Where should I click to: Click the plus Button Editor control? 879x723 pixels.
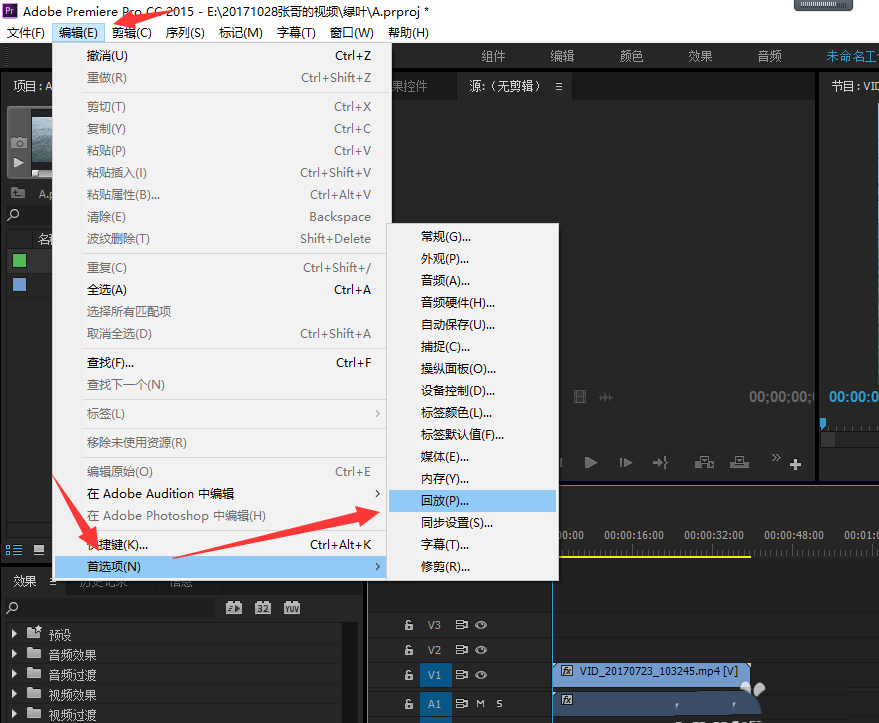click(x=794, y=463)
